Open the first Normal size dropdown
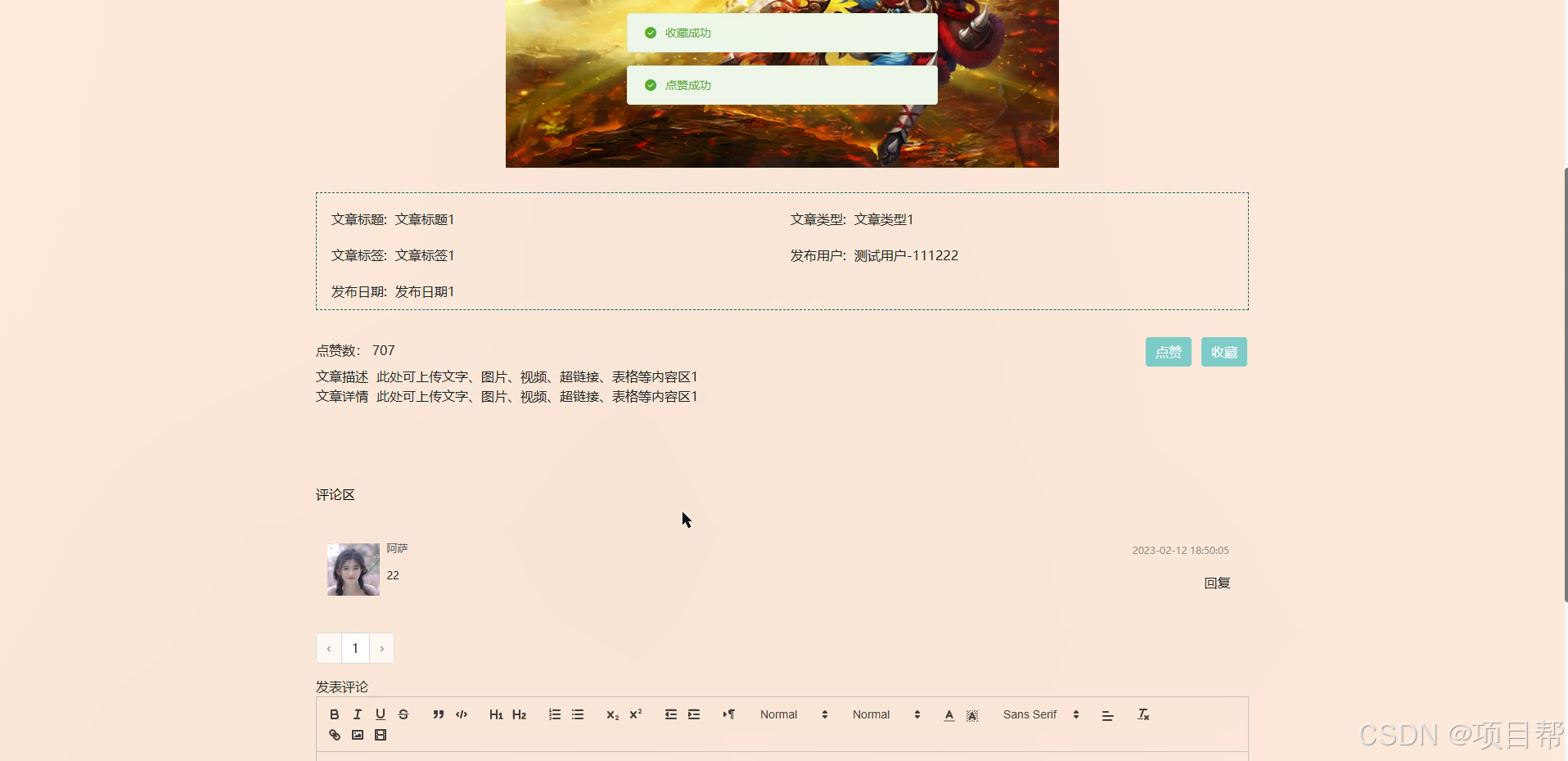1568x761 pixels. (x=794, y=714)
